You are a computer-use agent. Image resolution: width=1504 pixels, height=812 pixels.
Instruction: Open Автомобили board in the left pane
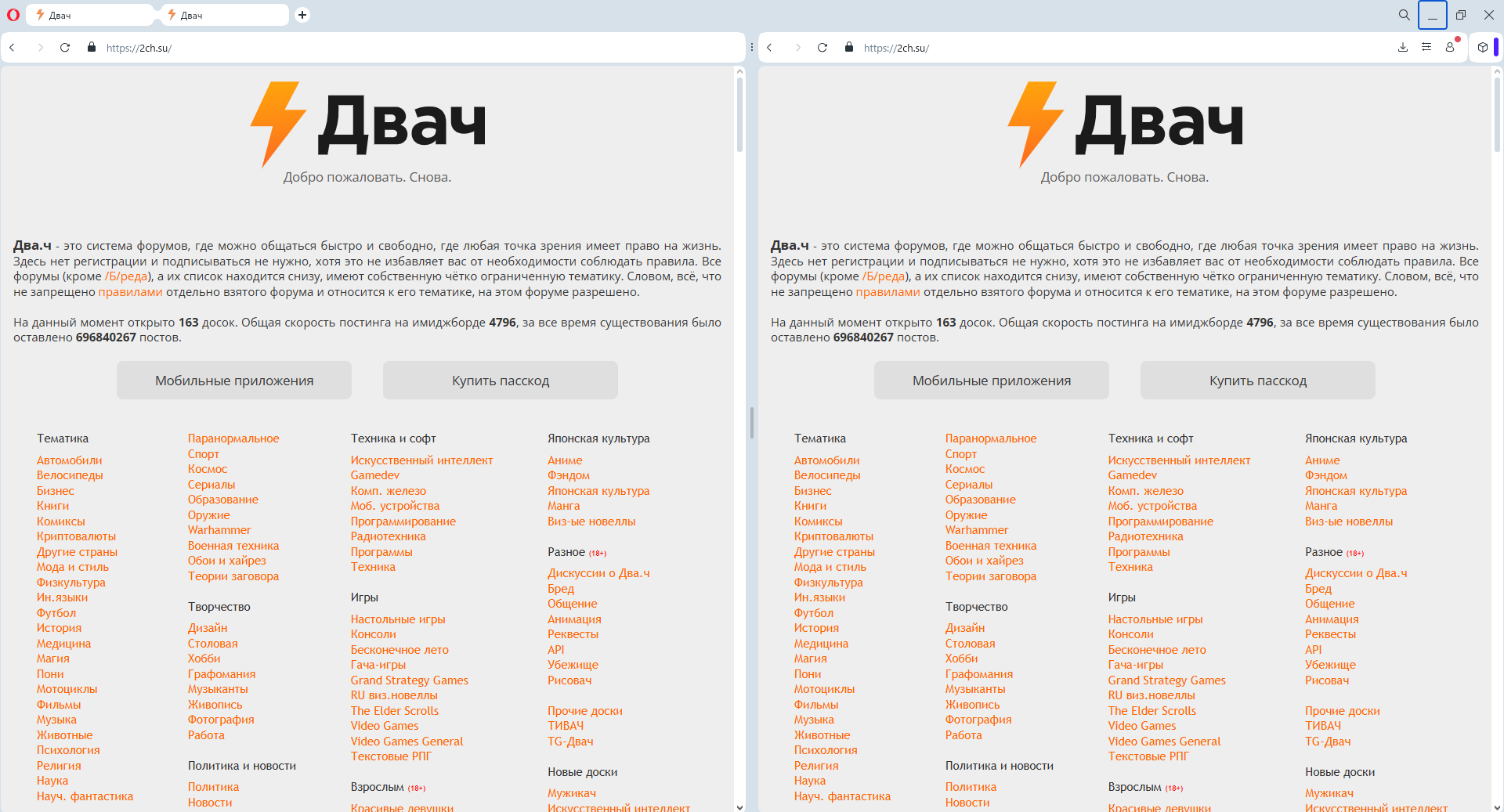pyautogui.click(x=70, y=460)
